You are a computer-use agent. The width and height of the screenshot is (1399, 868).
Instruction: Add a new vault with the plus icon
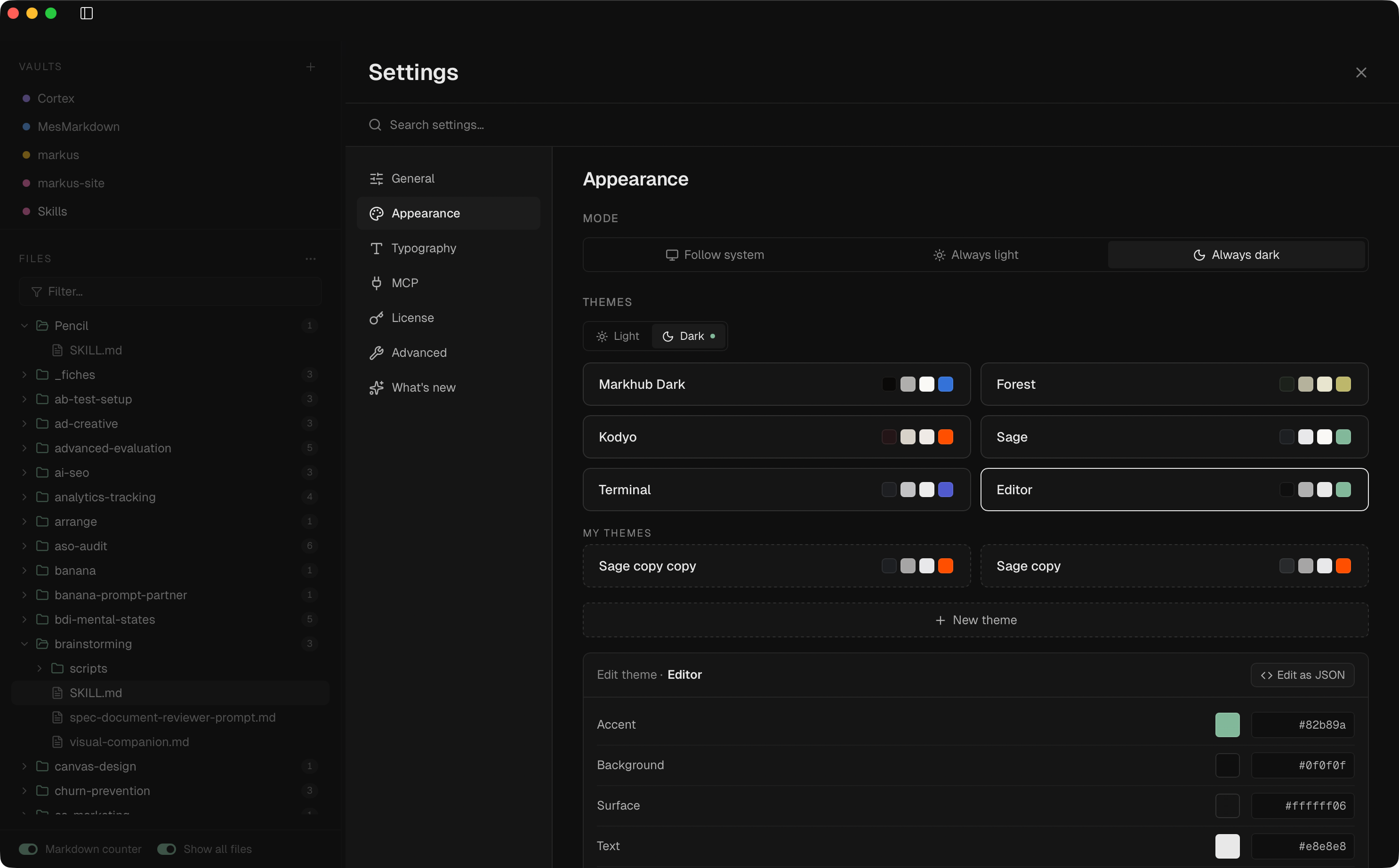click(x=311, y=66)
